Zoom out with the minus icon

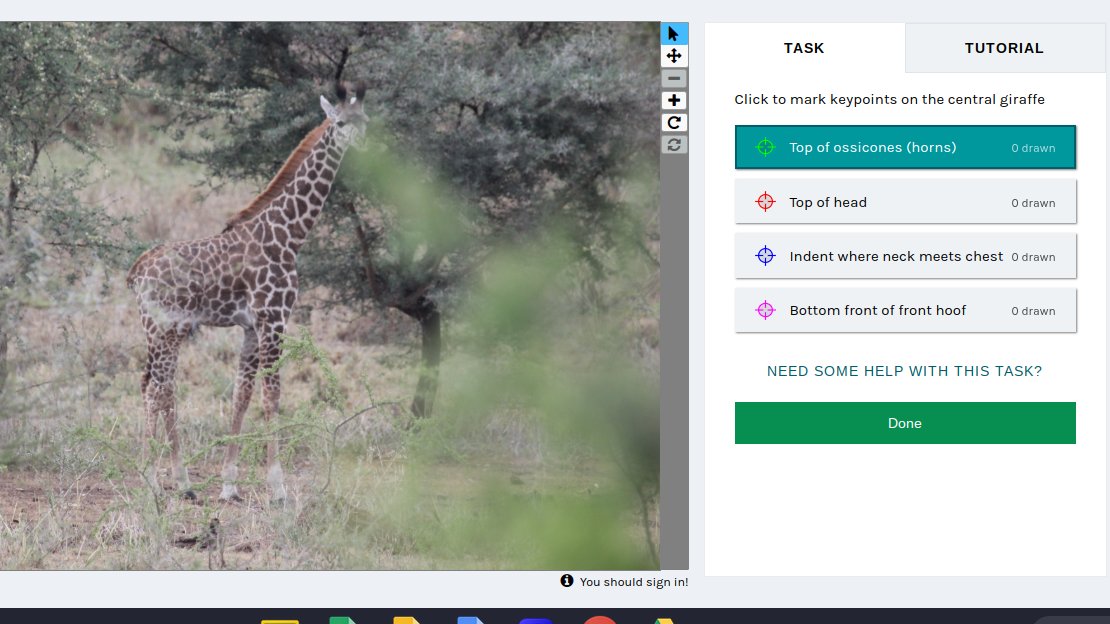pyautogui.click(x=673, y=78)
